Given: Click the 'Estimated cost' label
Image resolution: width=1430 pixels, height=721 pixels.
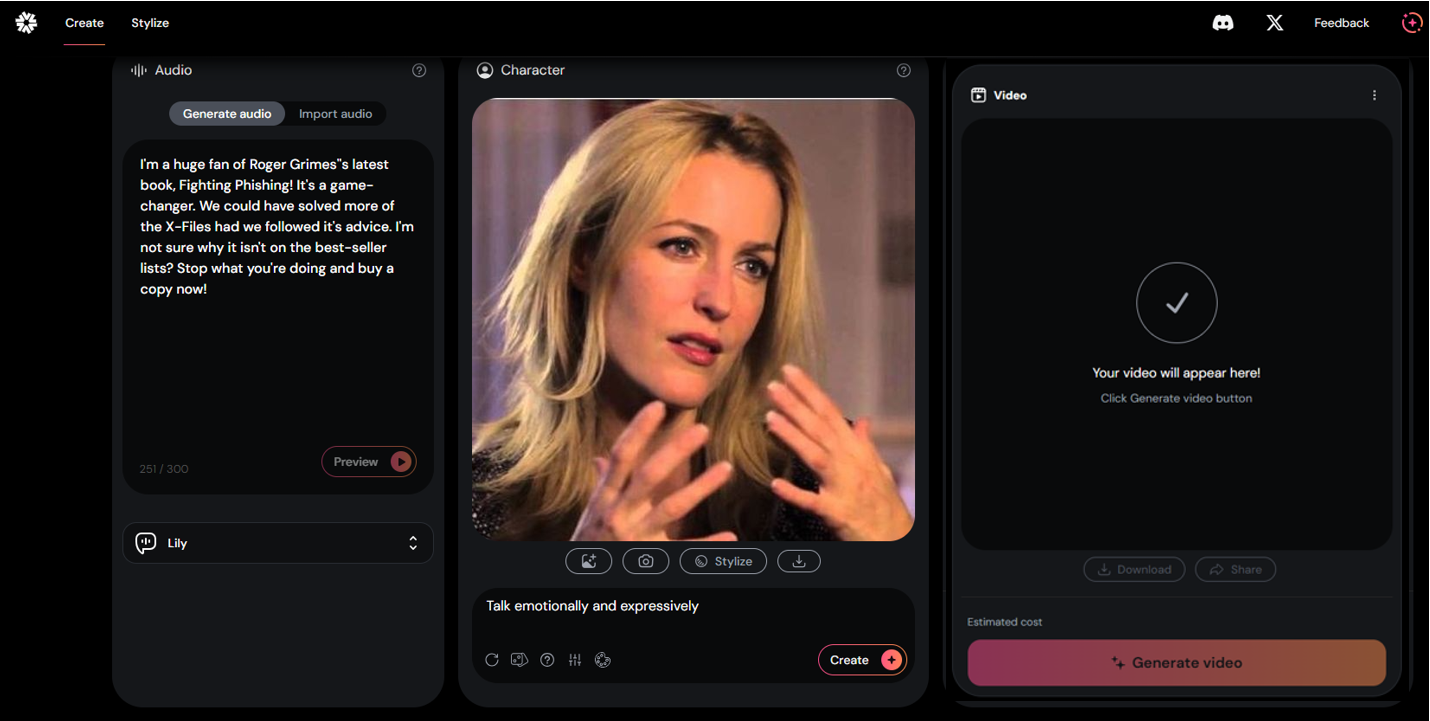Looking at the screenshot, I should click(1005, 622).
